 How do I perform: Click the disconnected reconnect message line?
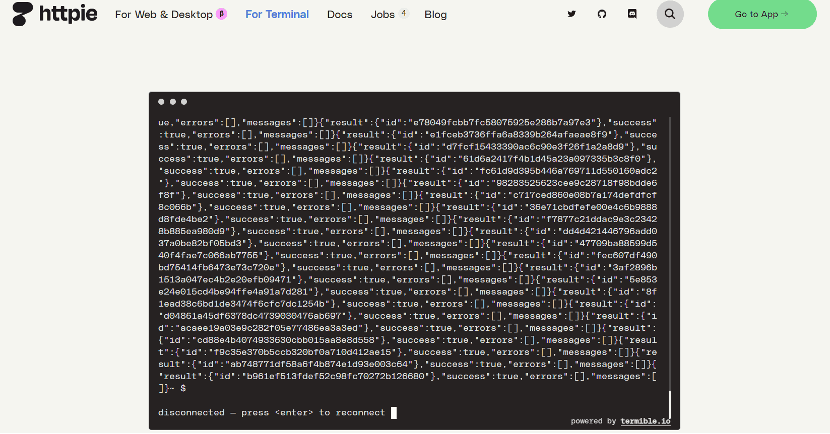pyautogui.click(x=271, y=412)
